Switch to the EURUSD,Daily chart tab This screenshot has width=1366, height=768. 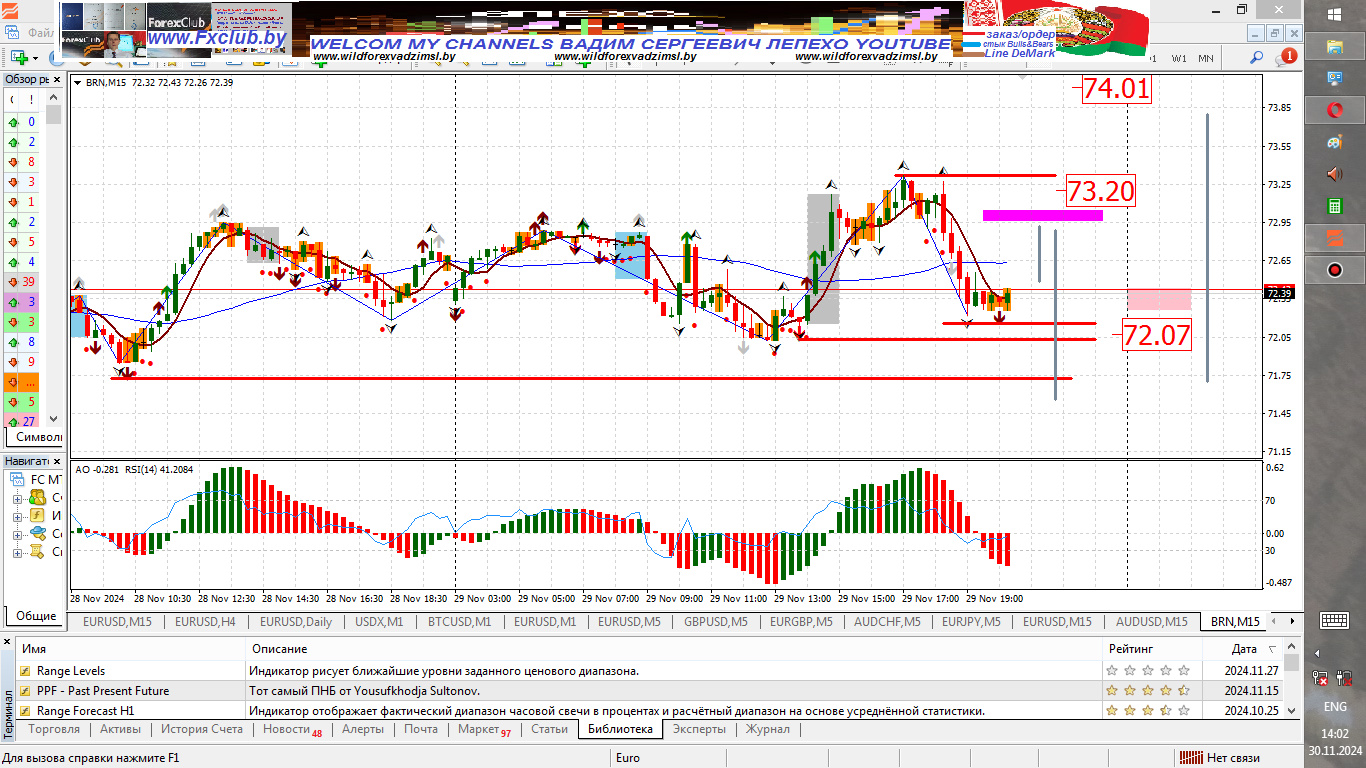pyautogui.click(x=295, y=621)
